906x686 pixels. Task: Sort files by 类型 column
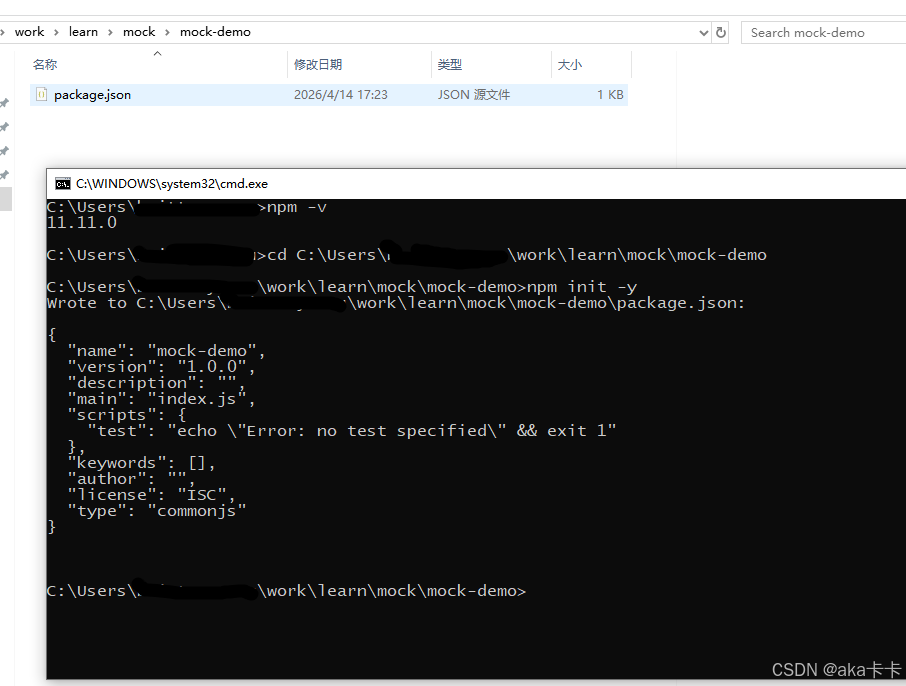[x=450, y=64]
